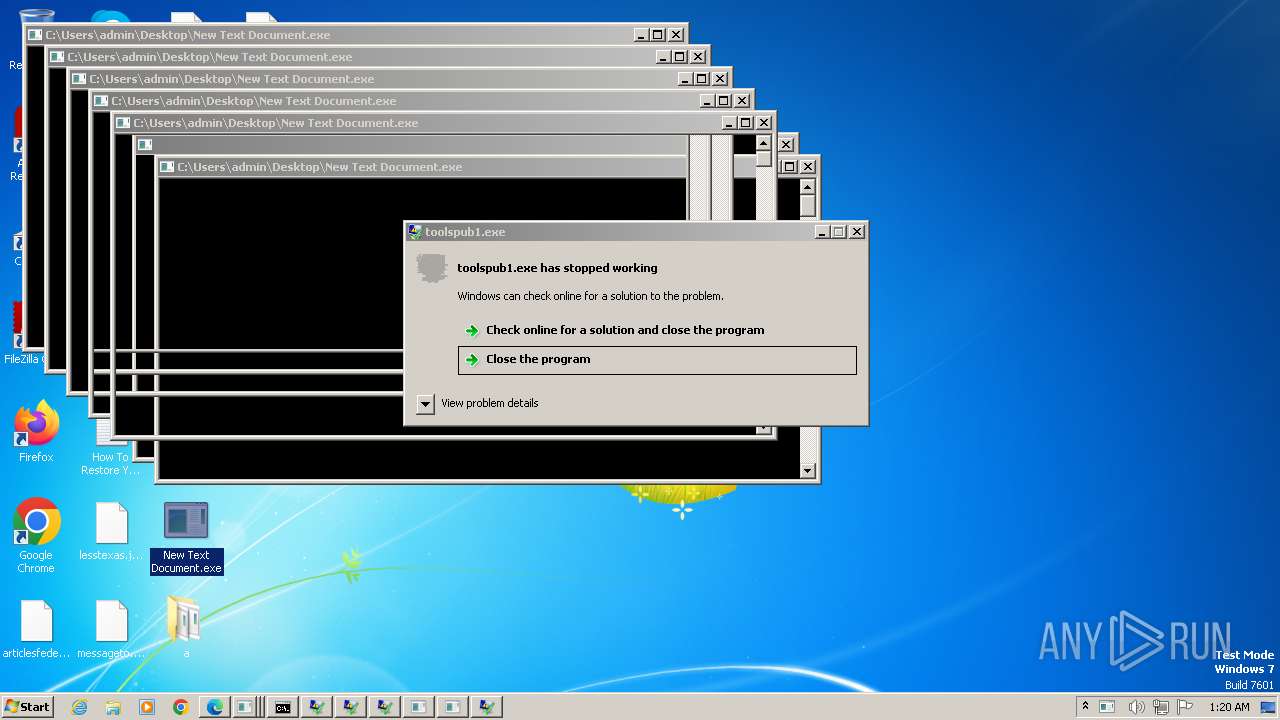Open network status tray icon
Image resolution: width=1280 pixels, height=720 pixels.
(1162, 707)
